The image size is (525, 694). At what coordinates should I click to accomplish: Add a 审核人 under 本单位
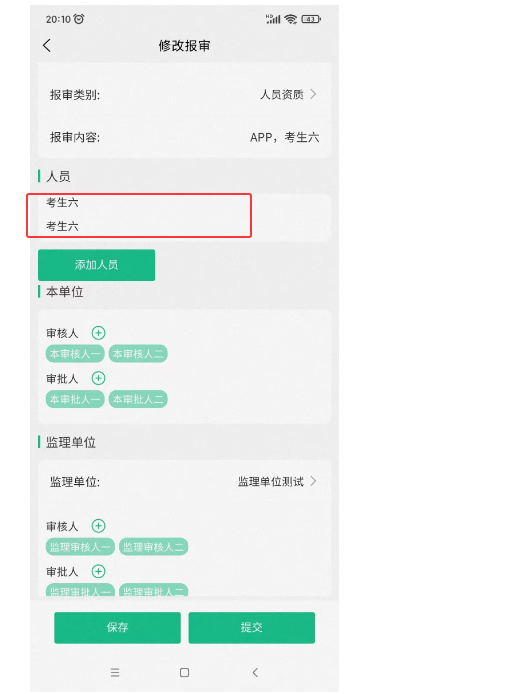pos(98,333)
